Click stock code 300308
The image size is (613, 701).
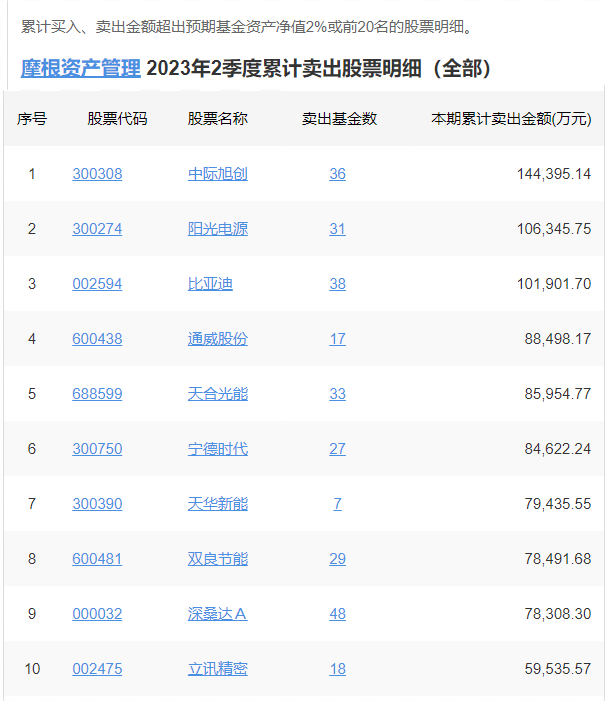(97, 174)
